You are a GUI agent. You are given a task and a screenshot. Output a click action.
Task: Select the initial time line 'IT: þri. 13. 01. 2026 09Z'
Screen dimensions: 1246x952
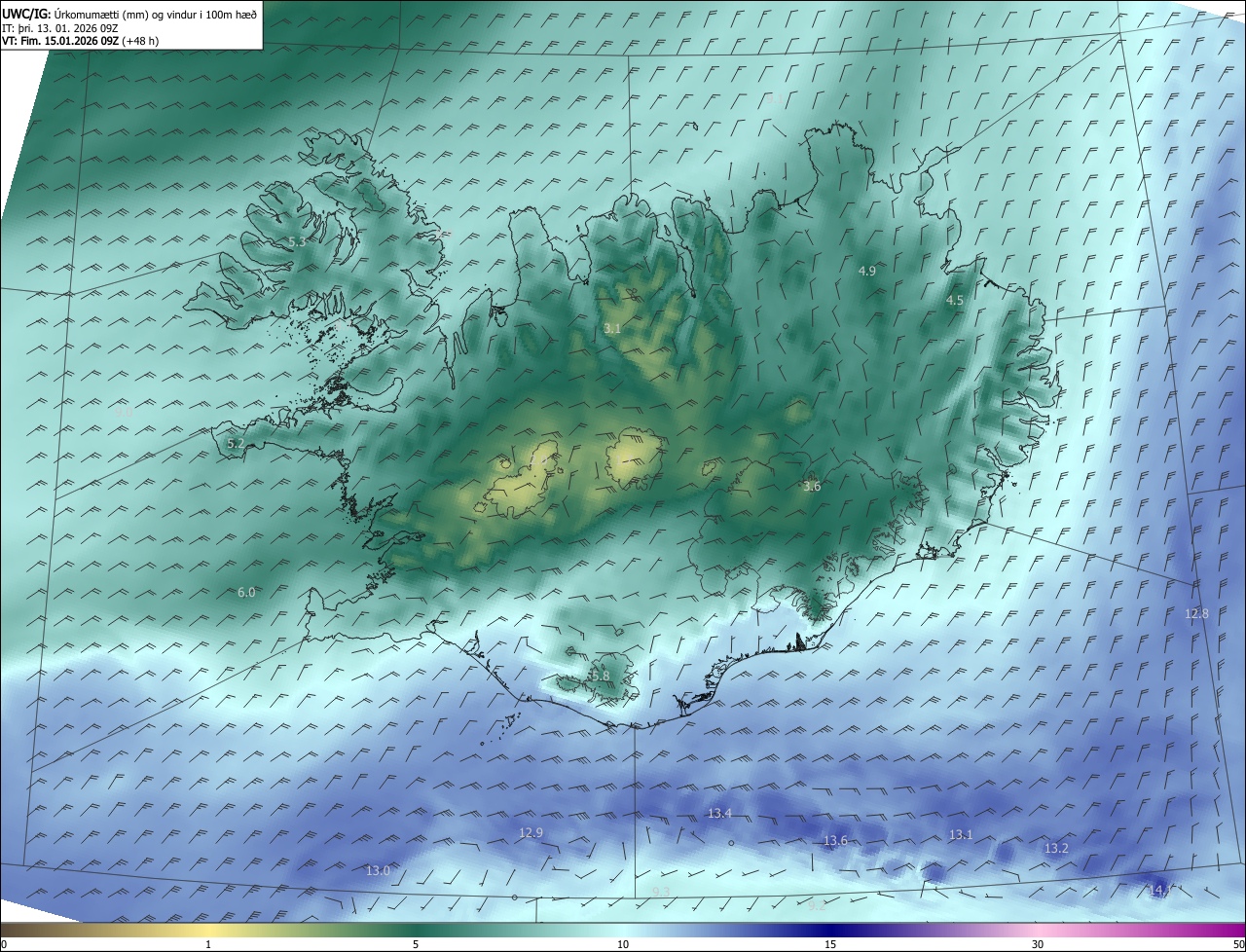click(60, 28)
